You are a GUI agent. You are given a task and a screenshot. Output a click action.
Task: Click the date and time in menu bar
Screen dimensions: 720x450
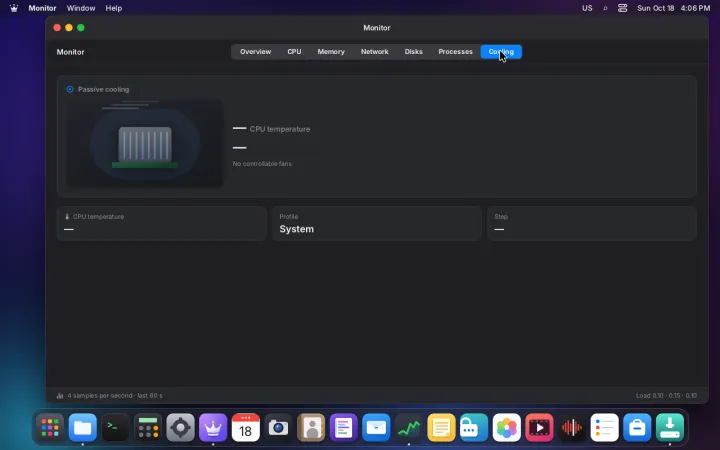(x=674, y=8)
